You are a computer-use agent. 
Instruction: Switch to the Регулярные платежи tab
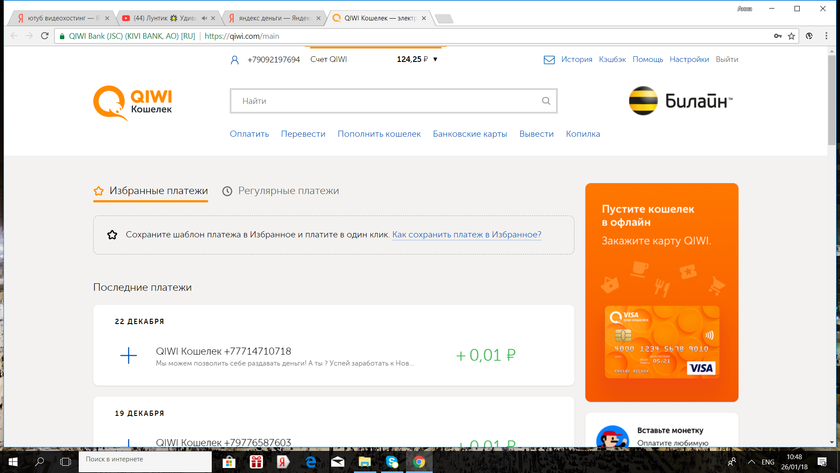288,191
